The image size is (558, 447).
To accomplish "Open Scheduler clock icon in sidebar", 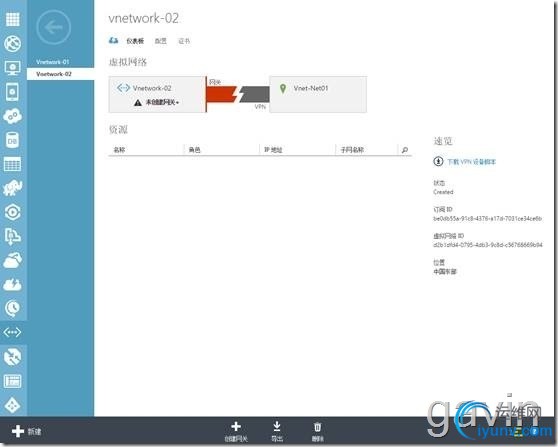I will tap(12, 308).
